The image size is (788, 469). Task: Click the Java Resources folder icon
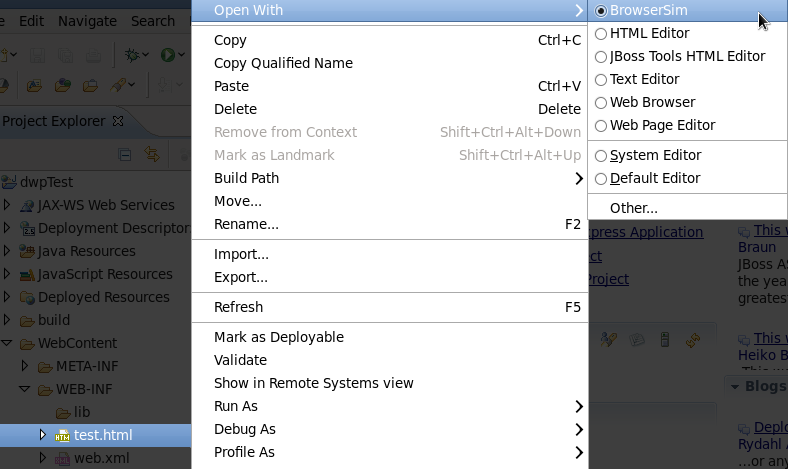click(x=26, y=251)
